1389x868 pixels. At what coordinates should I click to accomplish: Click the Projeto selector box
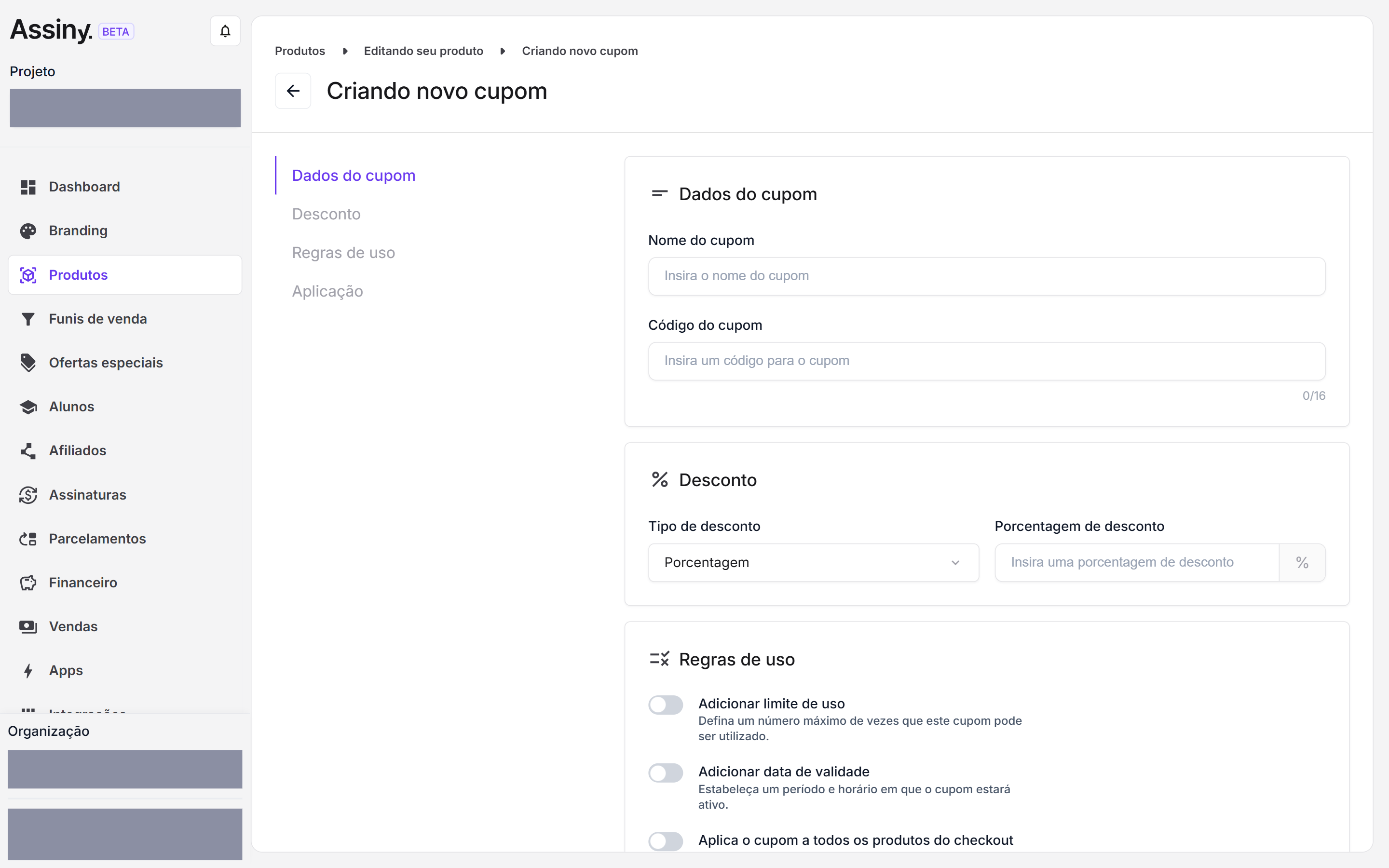coord(125,108)
